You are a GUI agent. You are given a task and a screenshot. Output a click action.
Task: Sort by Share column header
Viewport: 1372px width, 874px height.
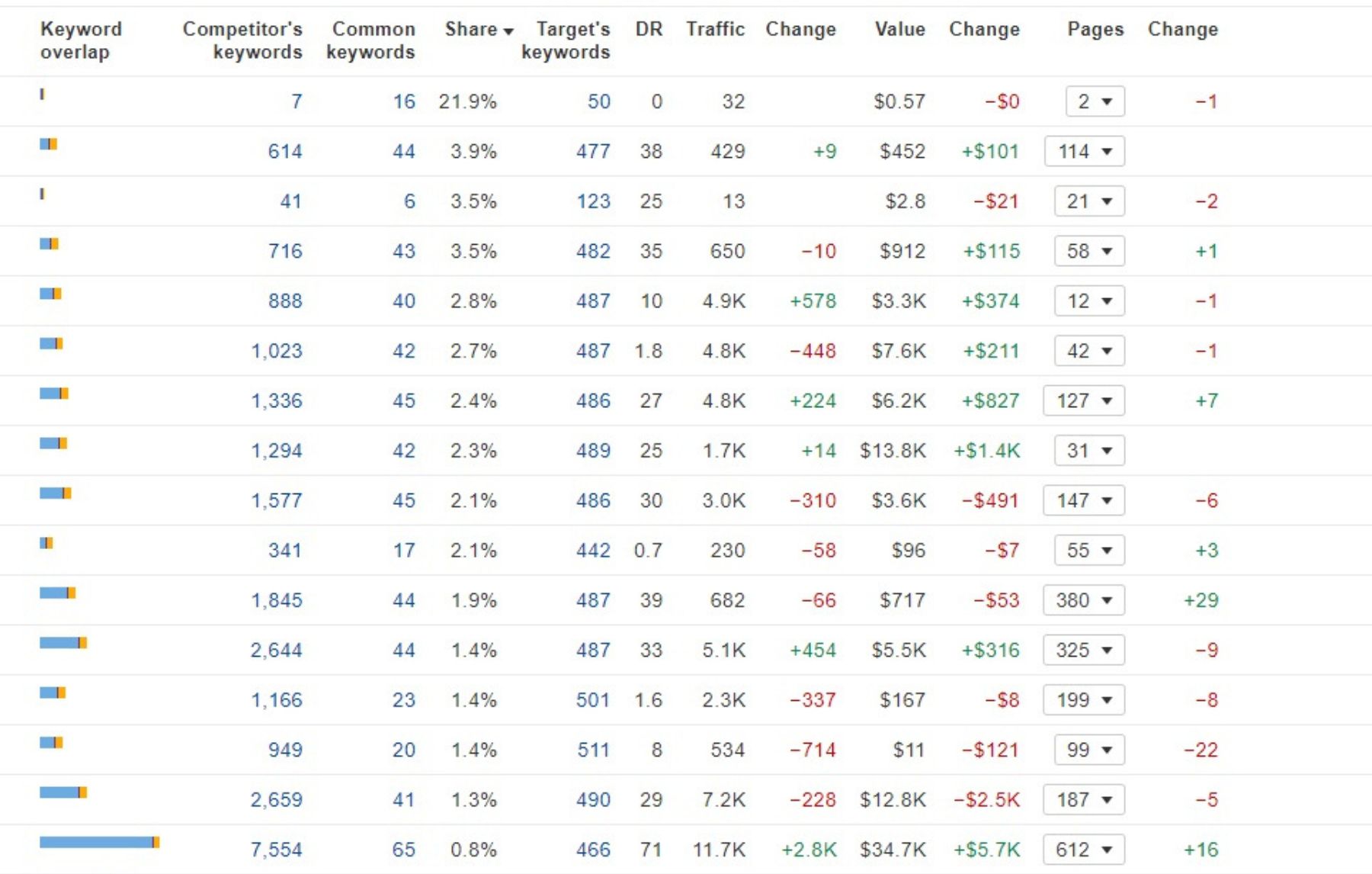[479, 30]
